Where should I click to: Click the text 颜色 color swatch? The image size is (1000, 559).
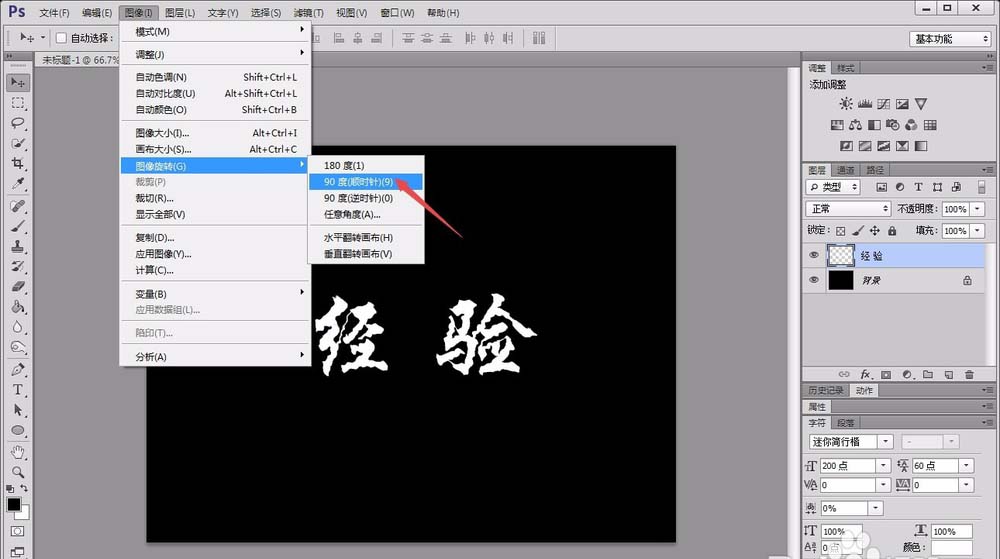tap(951, 548)
